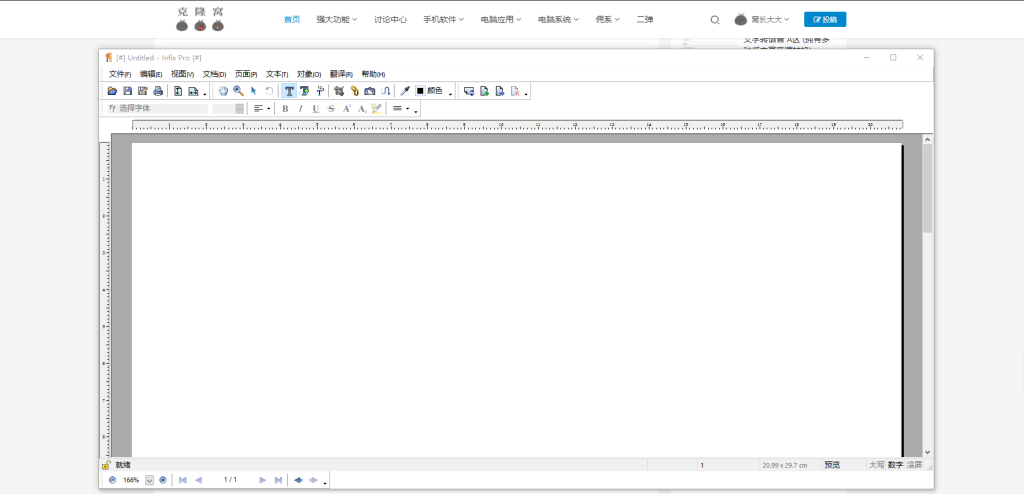Click the Print icon in toolbar

click(157, 91)
